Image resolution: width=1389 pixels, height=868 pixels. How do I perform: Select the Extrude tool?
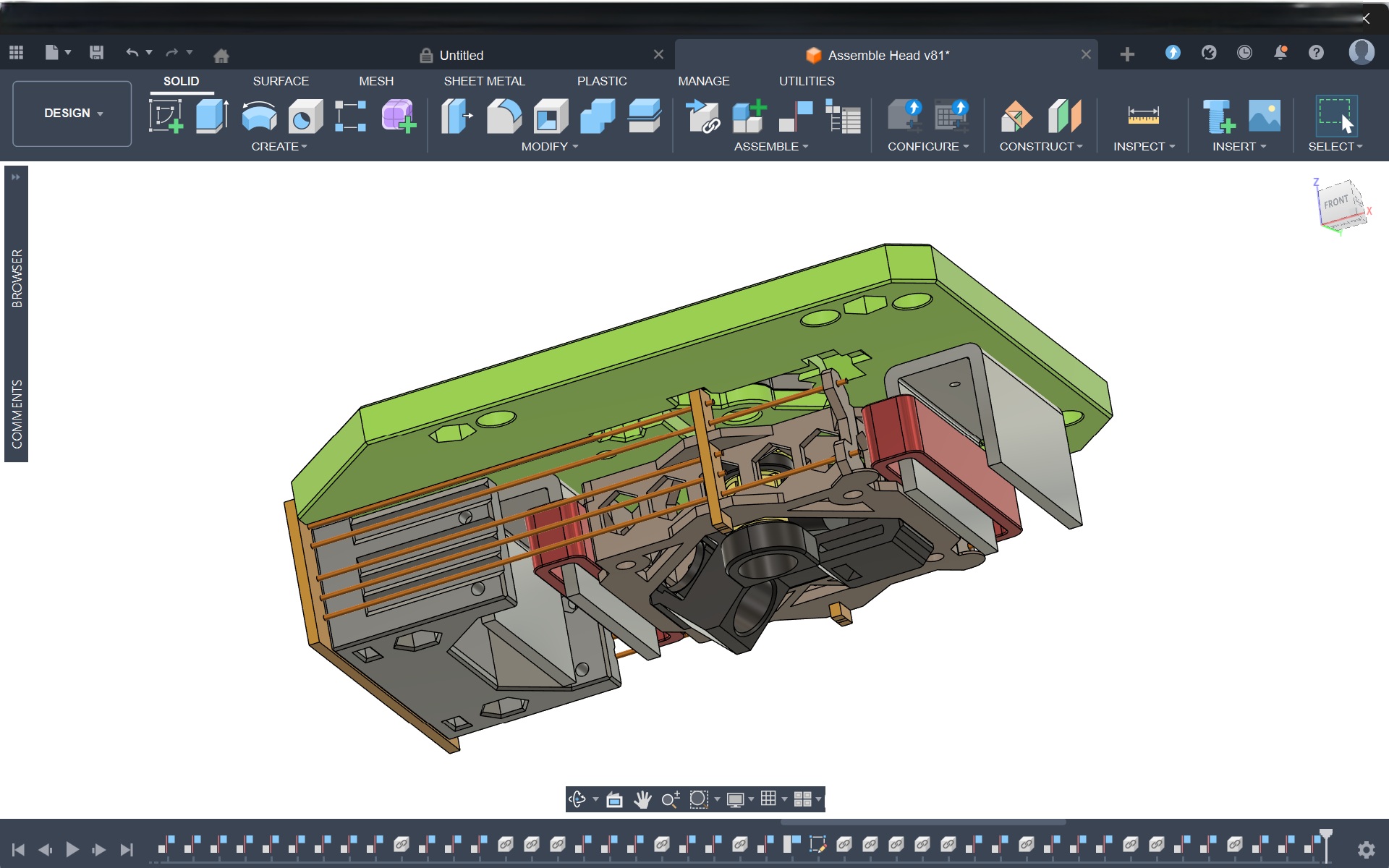click(x=213, y=116)
